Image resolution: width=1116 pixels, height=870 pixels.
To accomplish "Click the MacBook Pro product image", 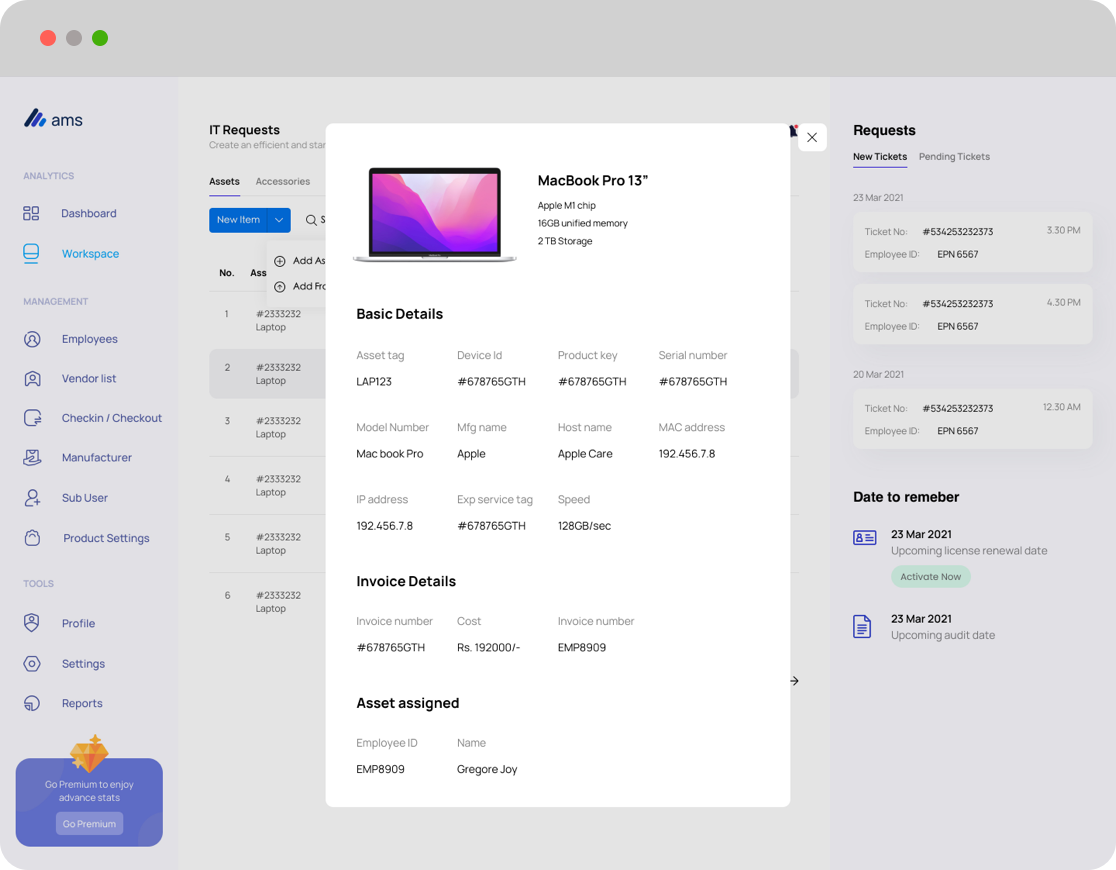I will coord(435,215).
